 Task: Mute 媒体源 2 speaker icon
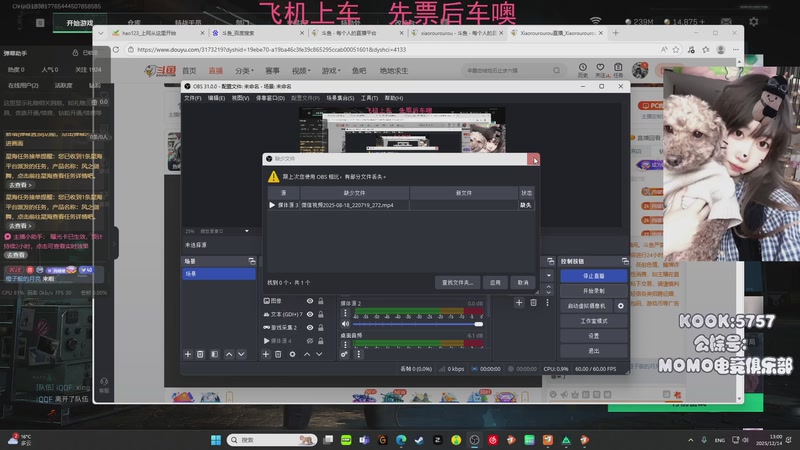point(345,324)
